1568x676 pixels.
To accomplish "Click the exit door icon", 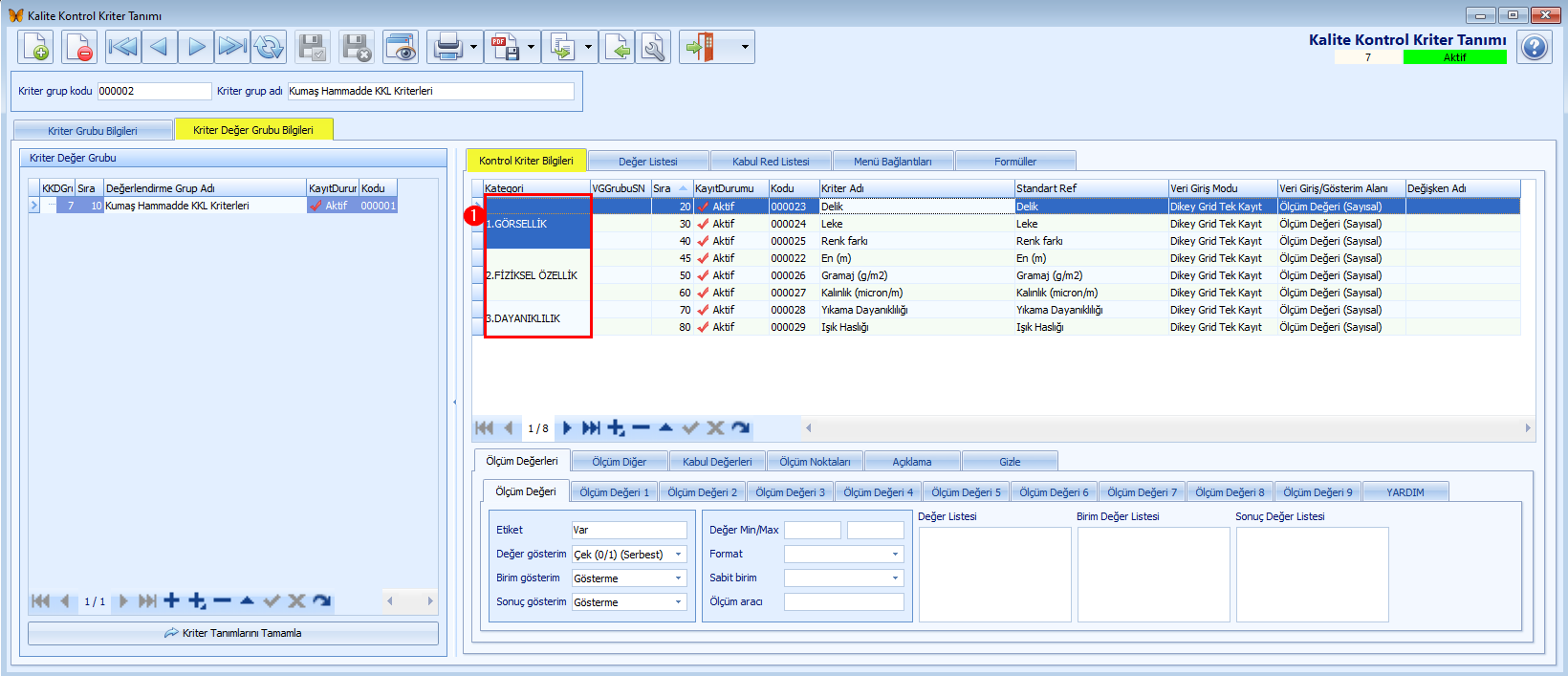I will click(700, 47).
